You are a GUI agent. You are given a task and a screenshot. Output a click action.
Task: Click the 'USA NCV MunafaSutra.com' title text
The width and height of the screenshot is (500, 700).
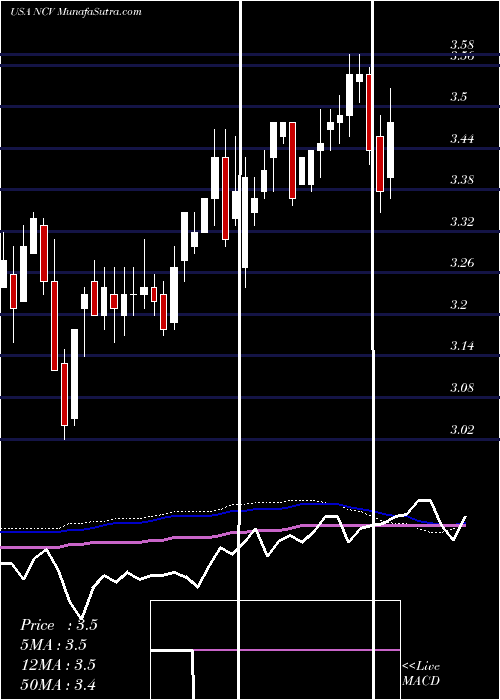pyautogui.click(x=75, y=11)
